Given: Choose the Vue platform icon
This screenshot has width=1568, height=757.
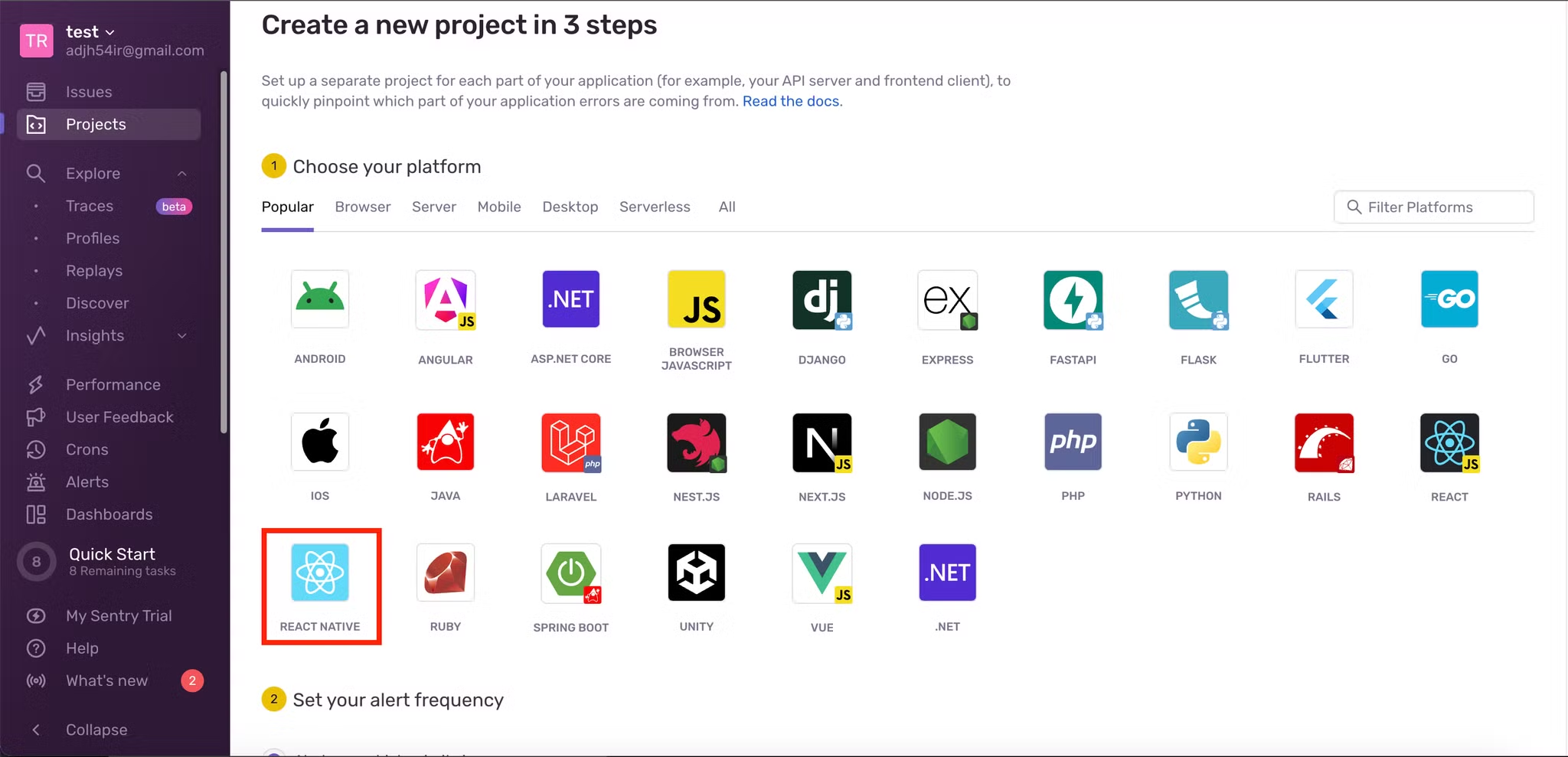Looking at the screenshot, I should point(822,573).
